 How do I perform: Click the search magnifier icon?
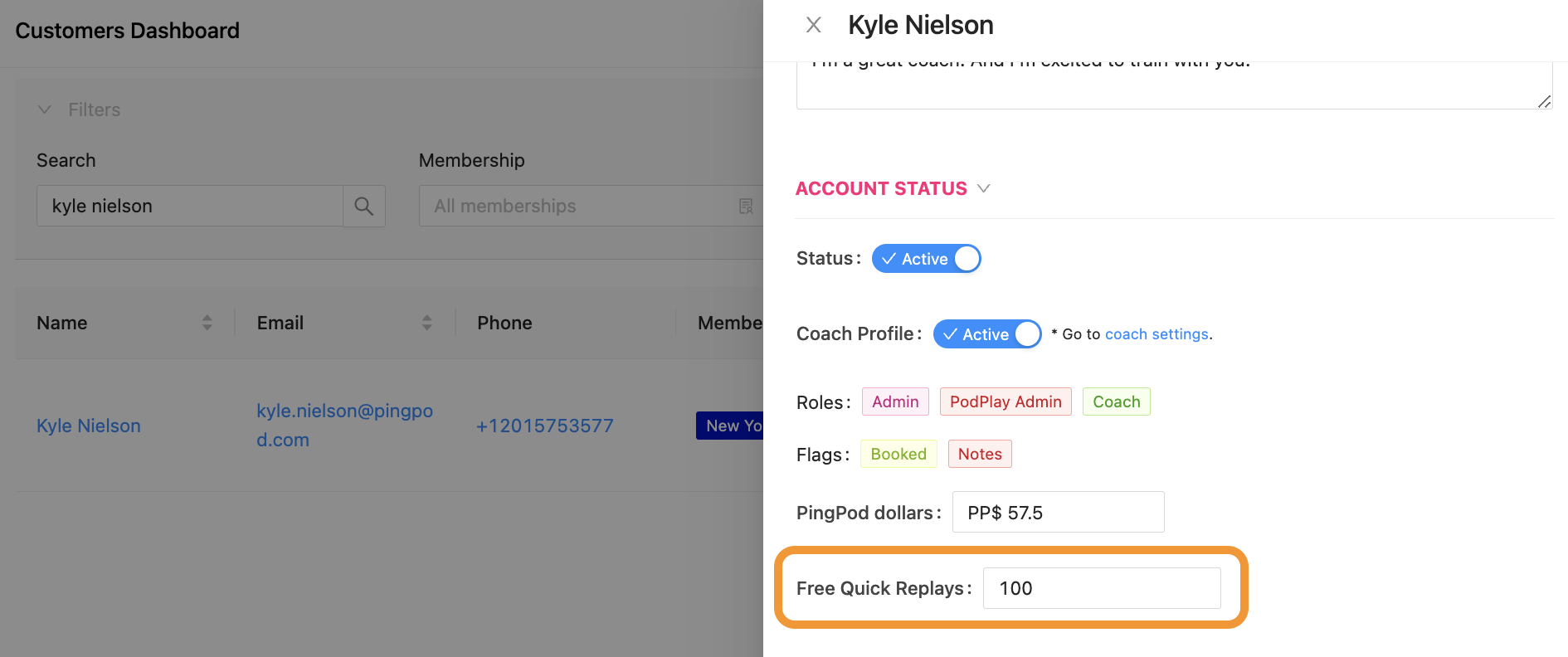point(363,206)
